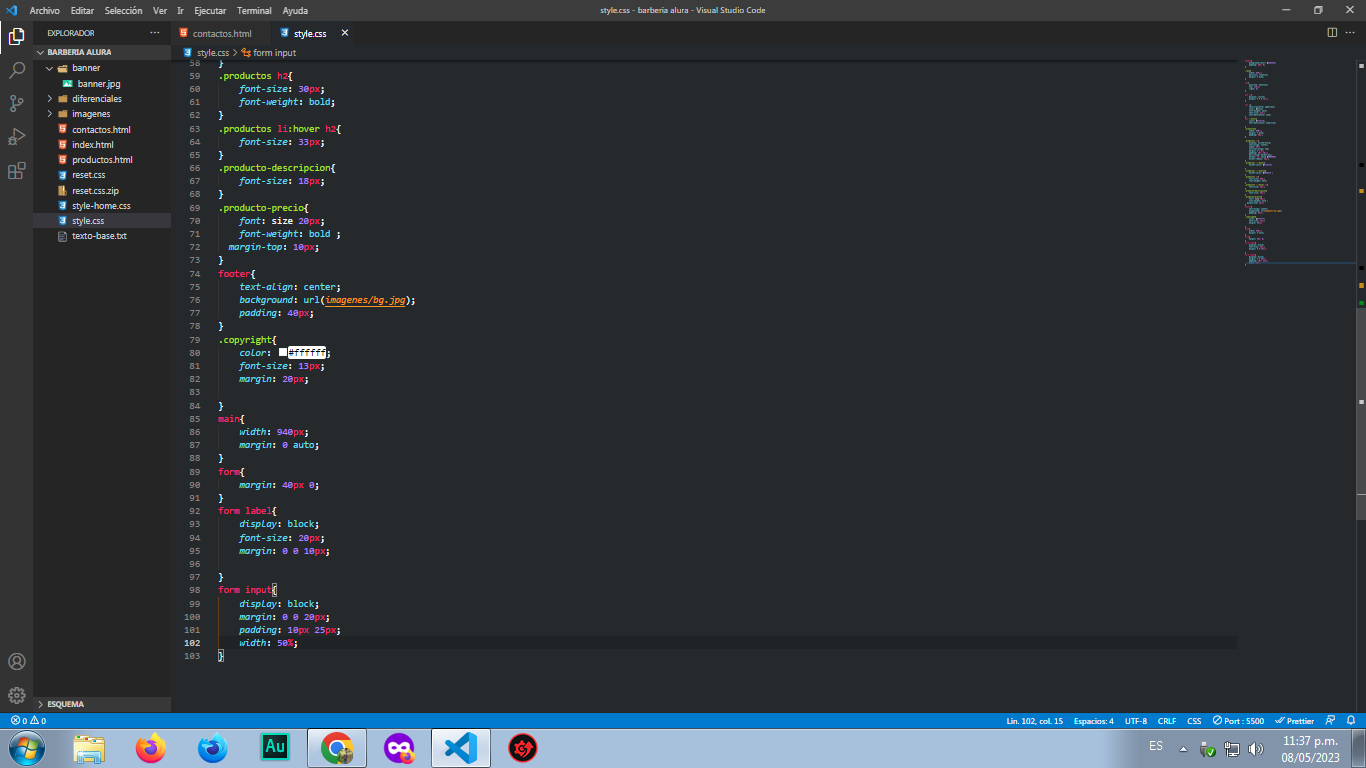
Task: Open the Ayuda menu
Action: point(295,10)
